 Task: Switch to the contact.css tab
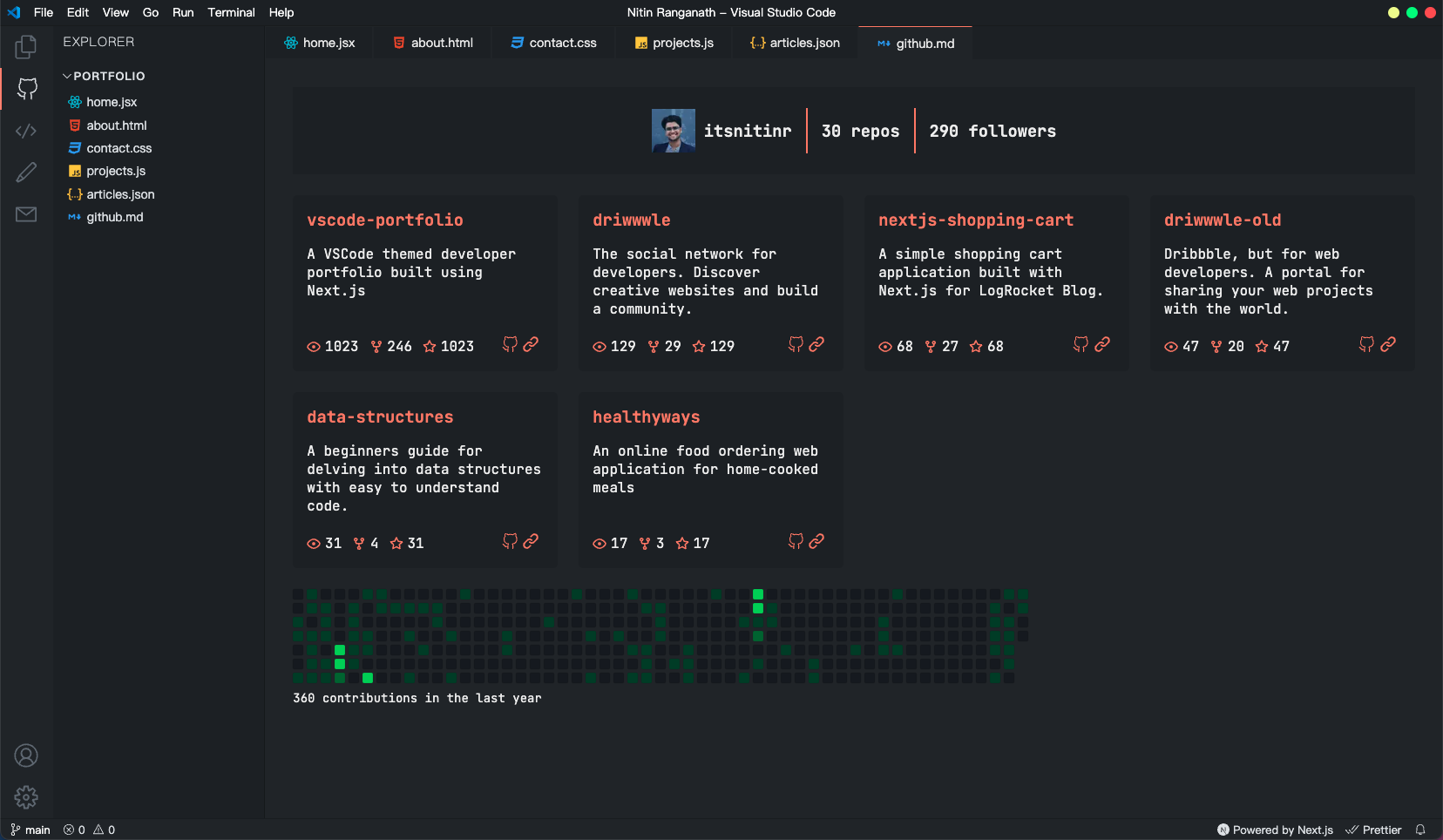[553, 43]
